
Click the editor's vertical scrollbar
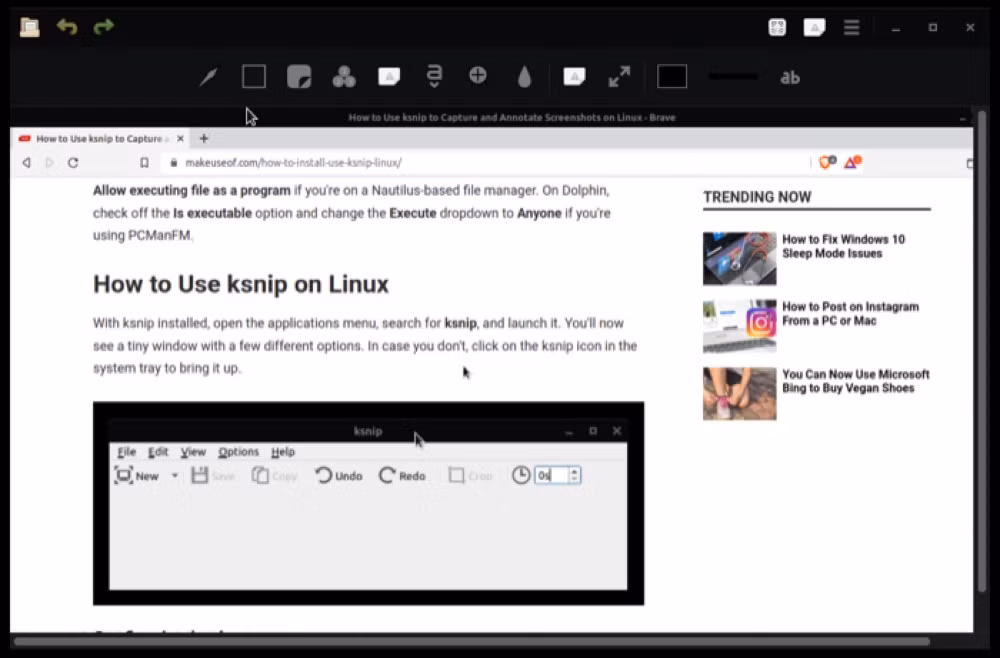pos(982,351)
